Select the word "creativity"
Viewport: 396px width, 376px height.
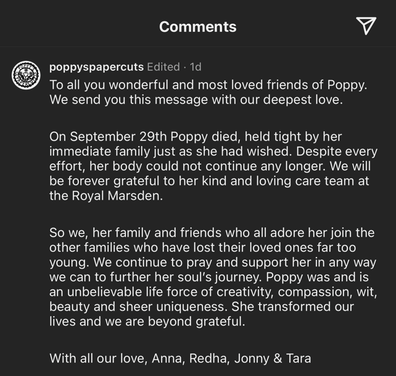click(244, 292)
